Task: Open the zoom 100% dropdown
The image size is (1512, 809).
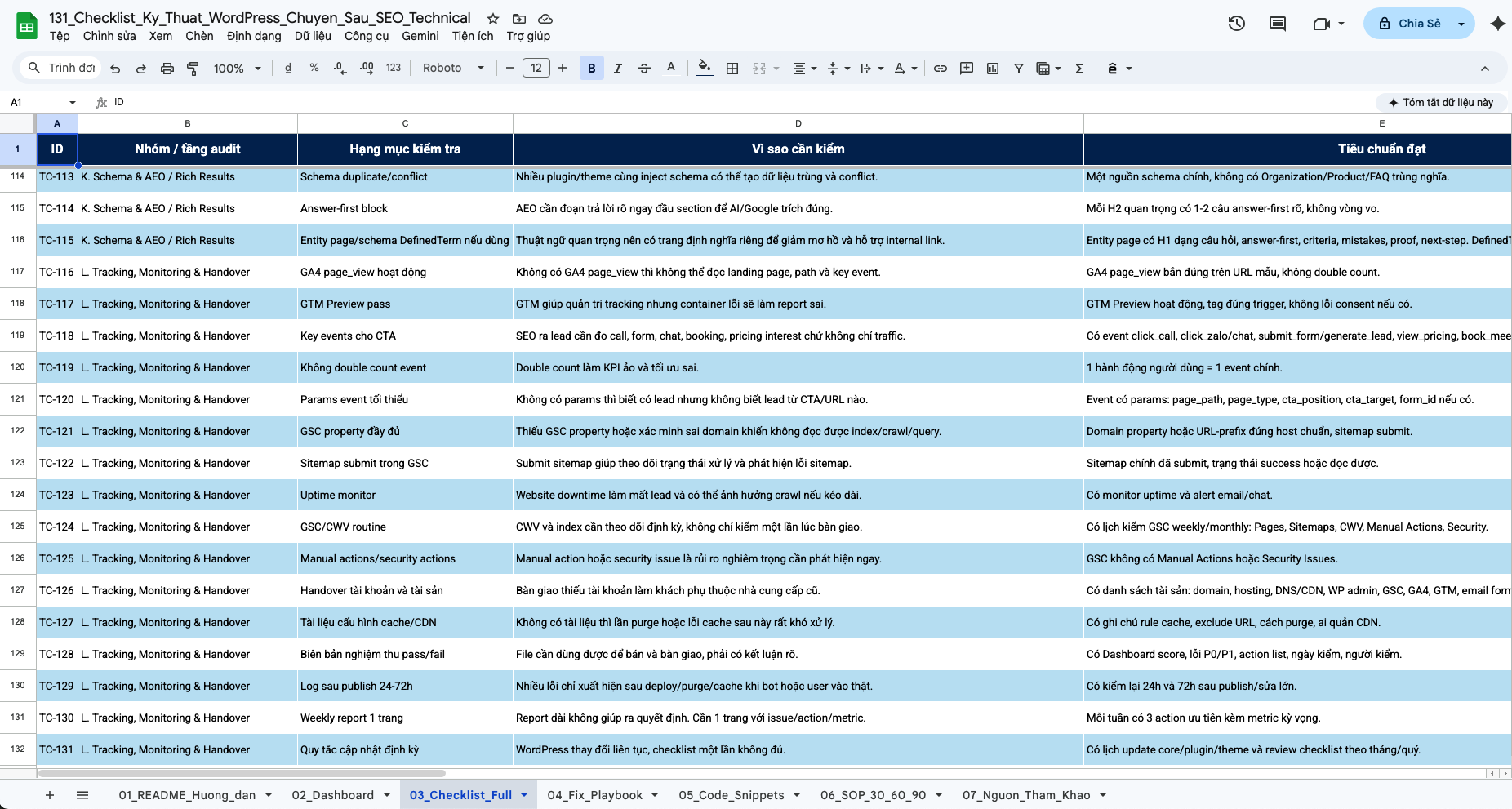Action: pos(238,69)
